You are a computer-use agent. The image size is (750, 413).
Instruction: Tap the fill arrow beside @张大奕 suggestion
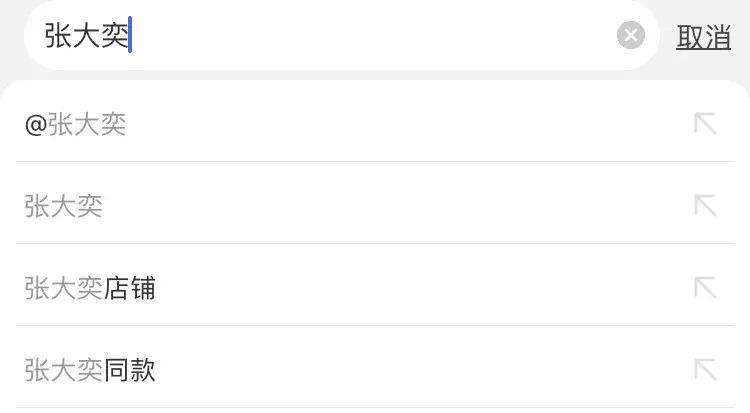point(705,125)
